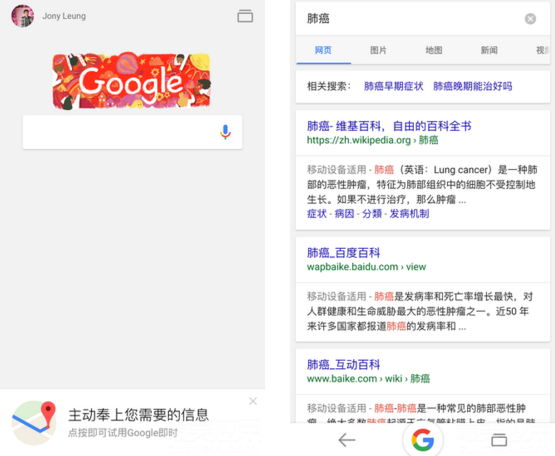
Task: Open the tab switcher icon beside Jony Leung
Action: [x=245, y=16]
